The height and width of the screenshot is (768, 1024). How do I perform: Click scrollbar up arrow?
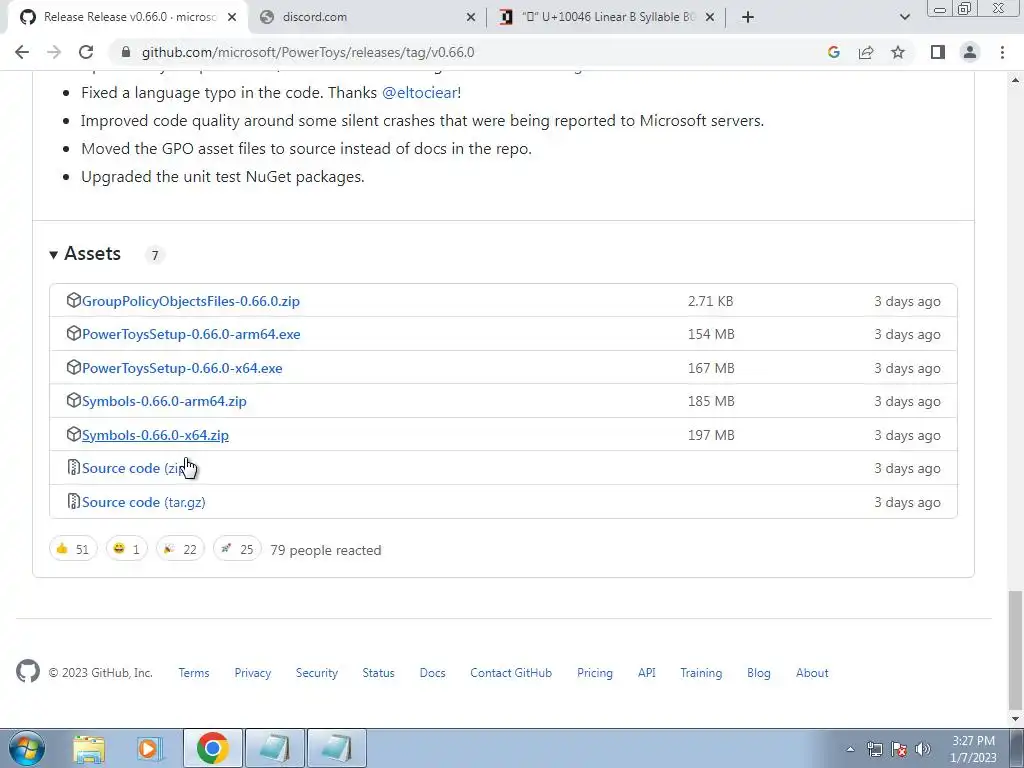coord(1015,80)
